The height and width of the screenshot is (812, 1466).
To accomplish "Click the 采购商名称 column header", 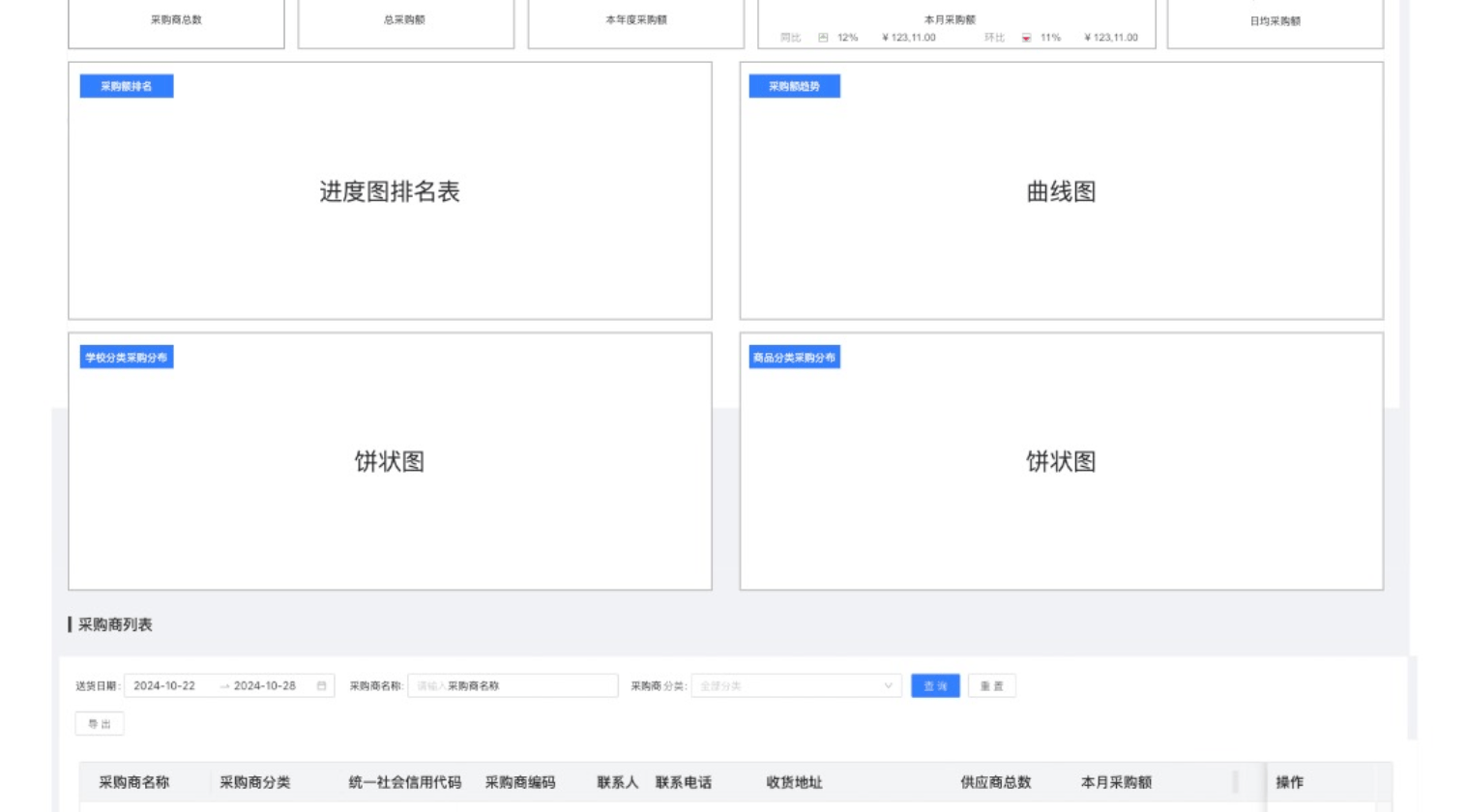I will [134, 782].
